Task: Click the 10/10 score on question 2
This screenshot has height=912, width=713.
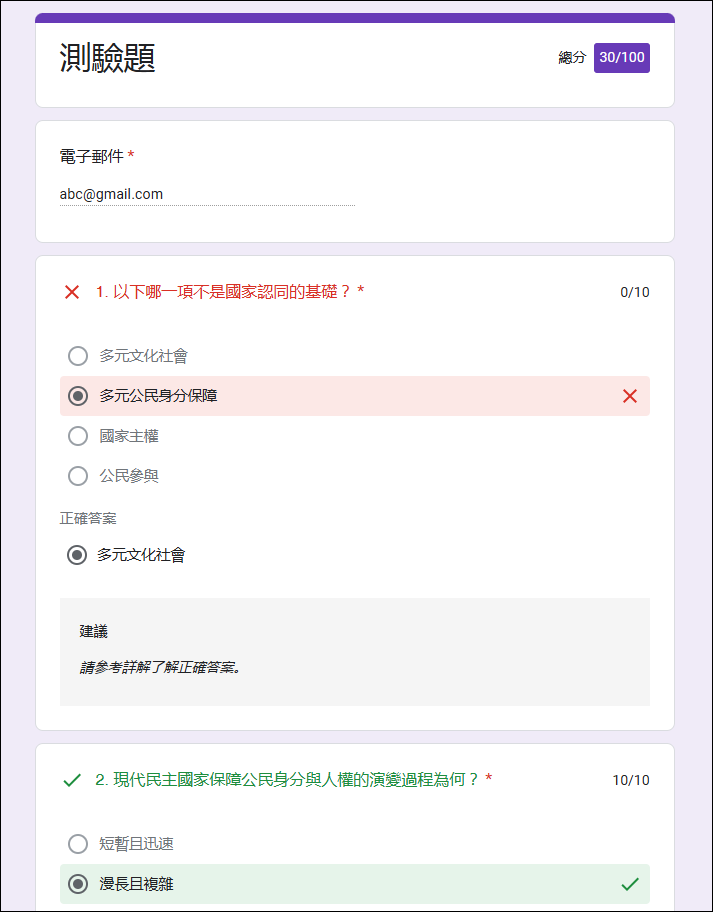Action: (631, 780)
